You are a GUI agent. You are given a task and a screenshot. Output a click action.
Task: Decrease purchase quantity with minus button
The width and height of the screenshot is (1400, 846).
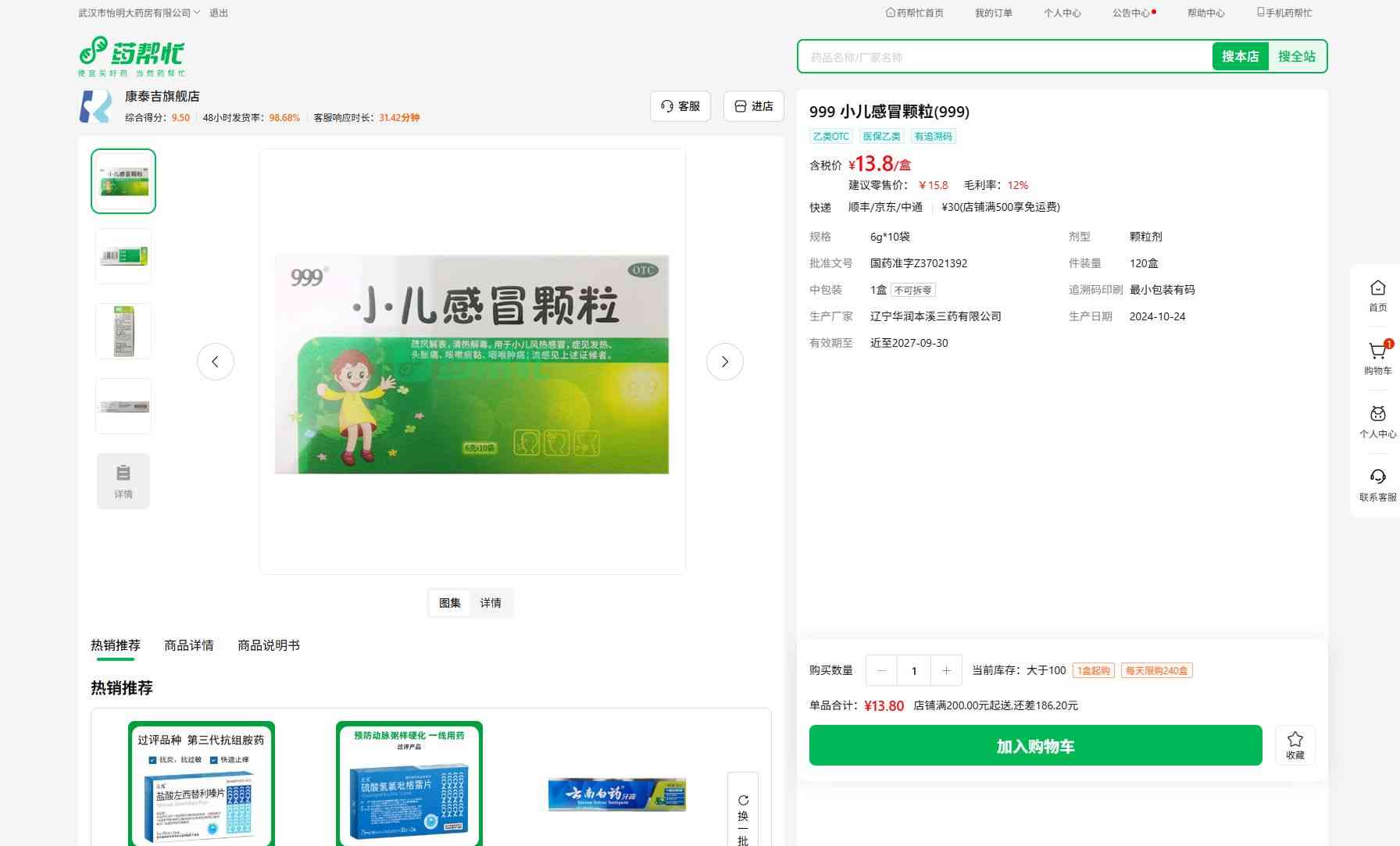point(882,670)
